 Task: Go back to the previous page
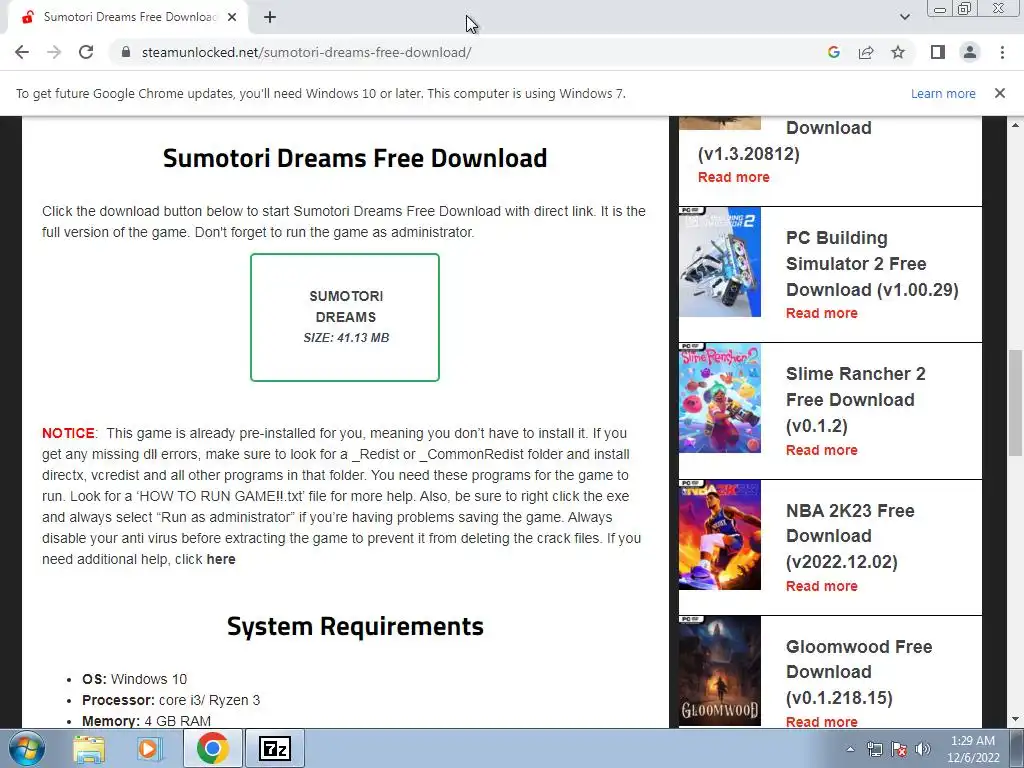(x=22, y=52)
